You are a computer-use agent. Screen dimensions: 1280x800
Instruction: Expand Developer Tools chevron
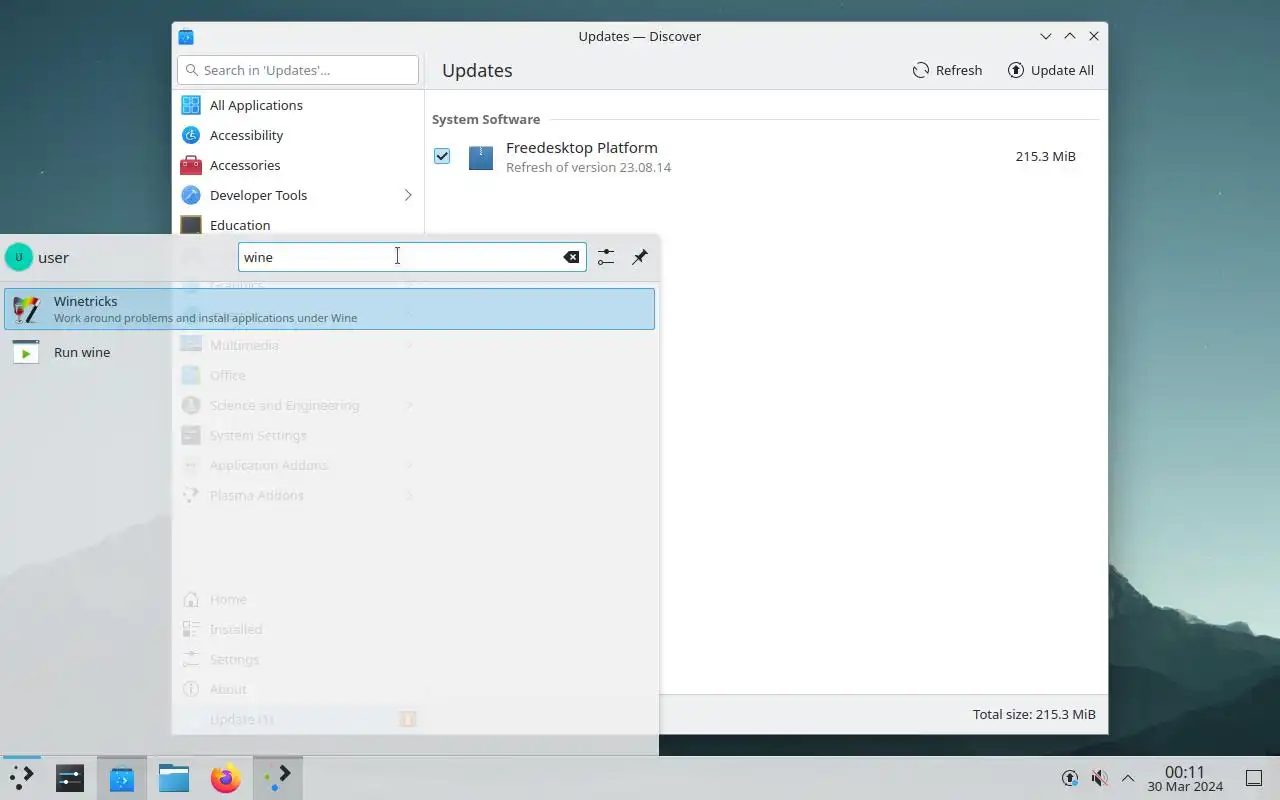pos(408,195)
